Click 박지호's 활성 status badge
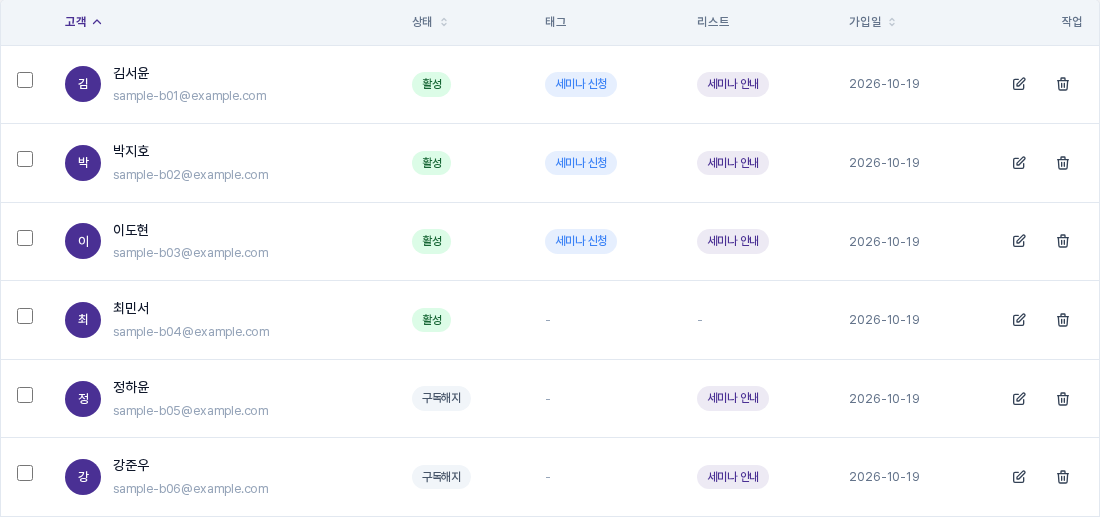The width and height of the screenshot is (1100, 517). pos(431,163)
